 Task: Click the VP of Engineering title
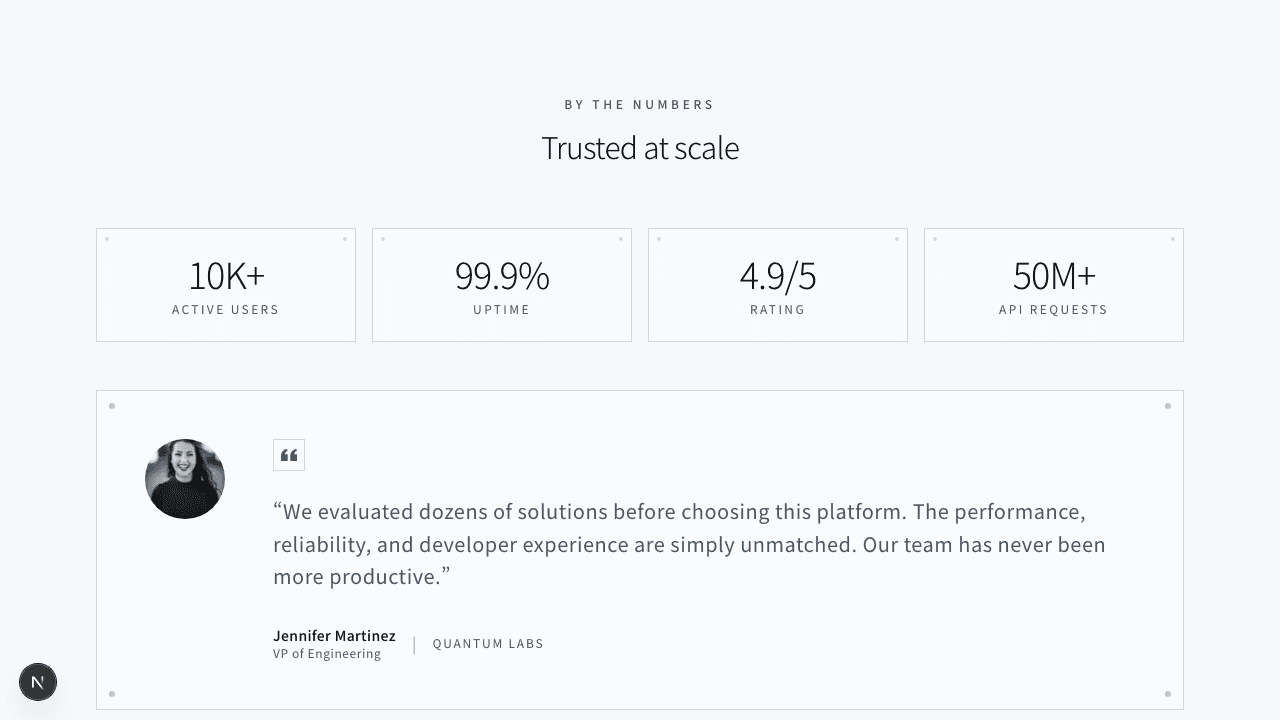(x=327, y=654)
